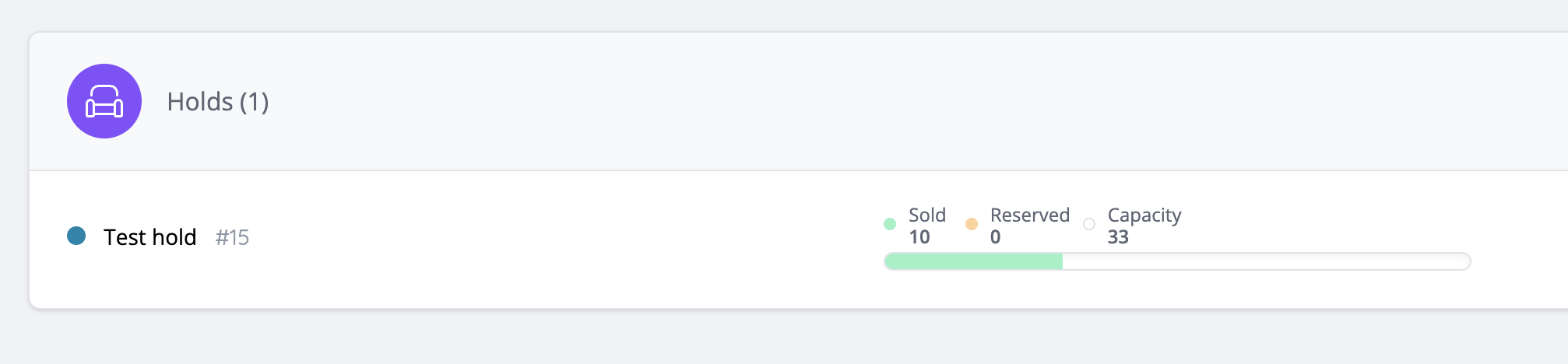The height and width of the screenshot is (364, 1568).
Task: Click the green filled part of the progress bar
Action: click(973, 261)
